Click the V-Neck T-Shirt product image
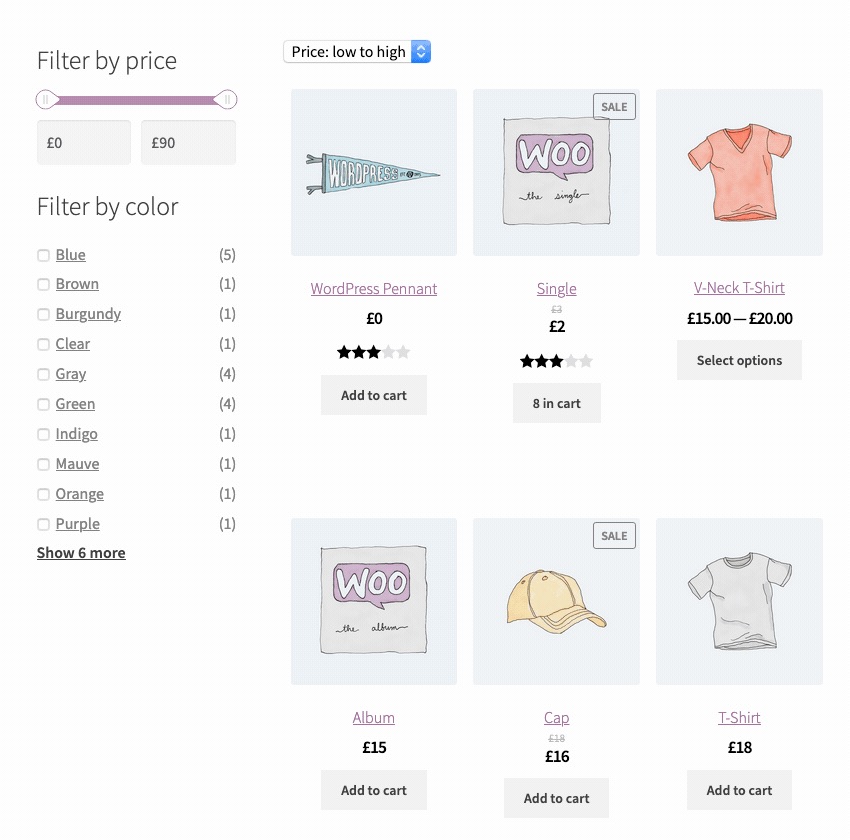Image resolution: width=850 pixels, height=840 pixels. pyautogui.click(x=739, y=172)
